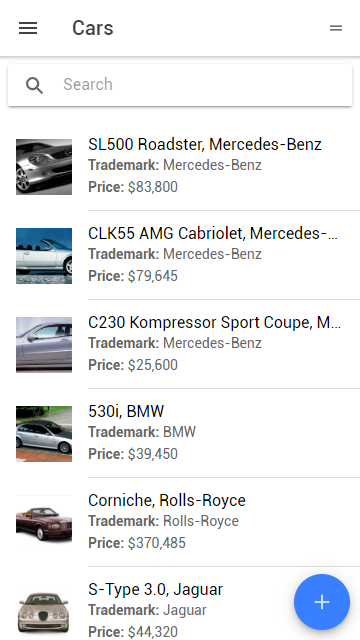Click the two-line options icon in header
This screenshot has width=360, height=640.
click(x=336, y=28)
